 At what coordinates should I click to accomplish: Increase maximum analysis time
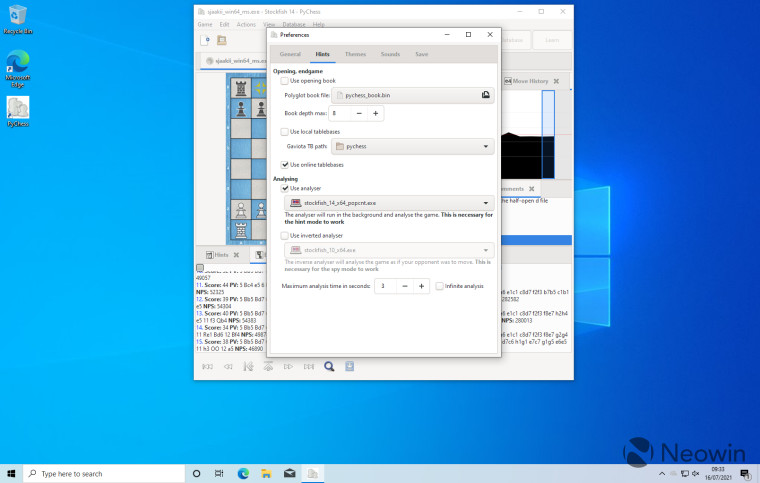[x=421, y=286]
